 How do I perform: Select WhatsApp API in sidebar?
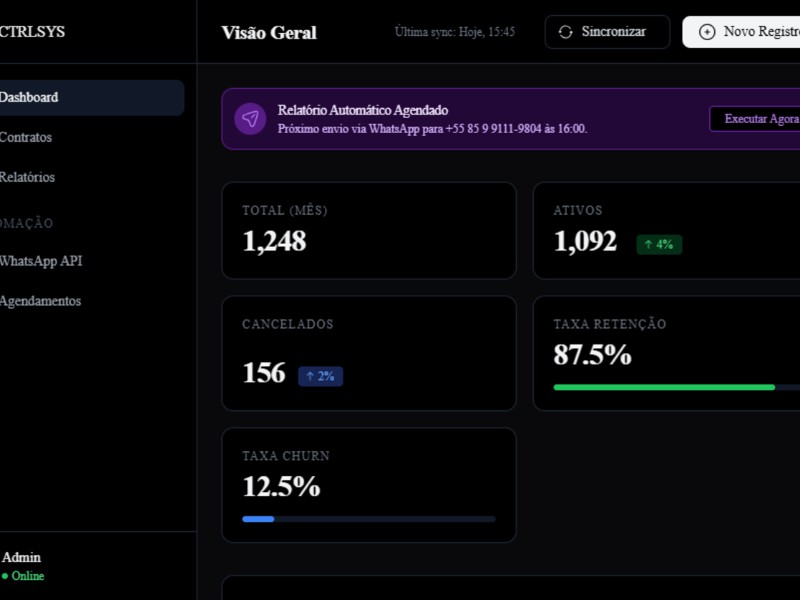[x=41, y=261]
